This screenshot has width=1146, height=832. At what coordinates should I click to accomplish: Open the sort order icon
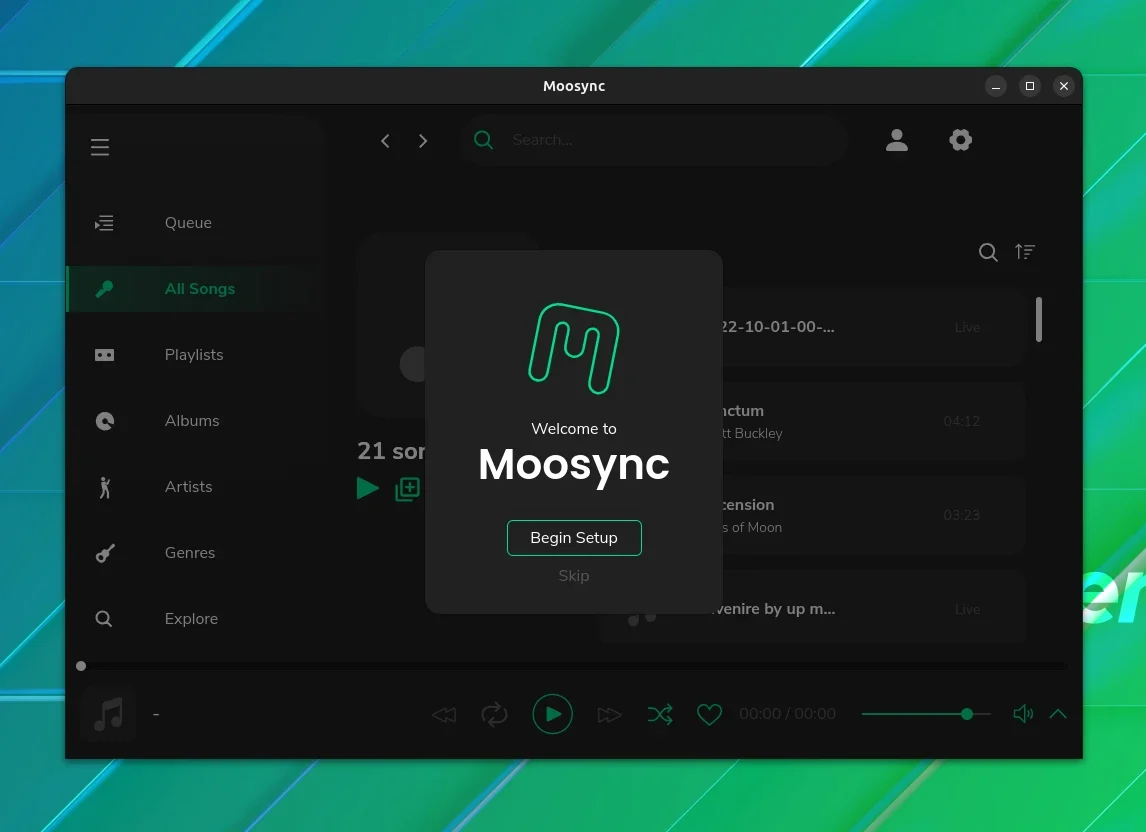(1025, 252)
